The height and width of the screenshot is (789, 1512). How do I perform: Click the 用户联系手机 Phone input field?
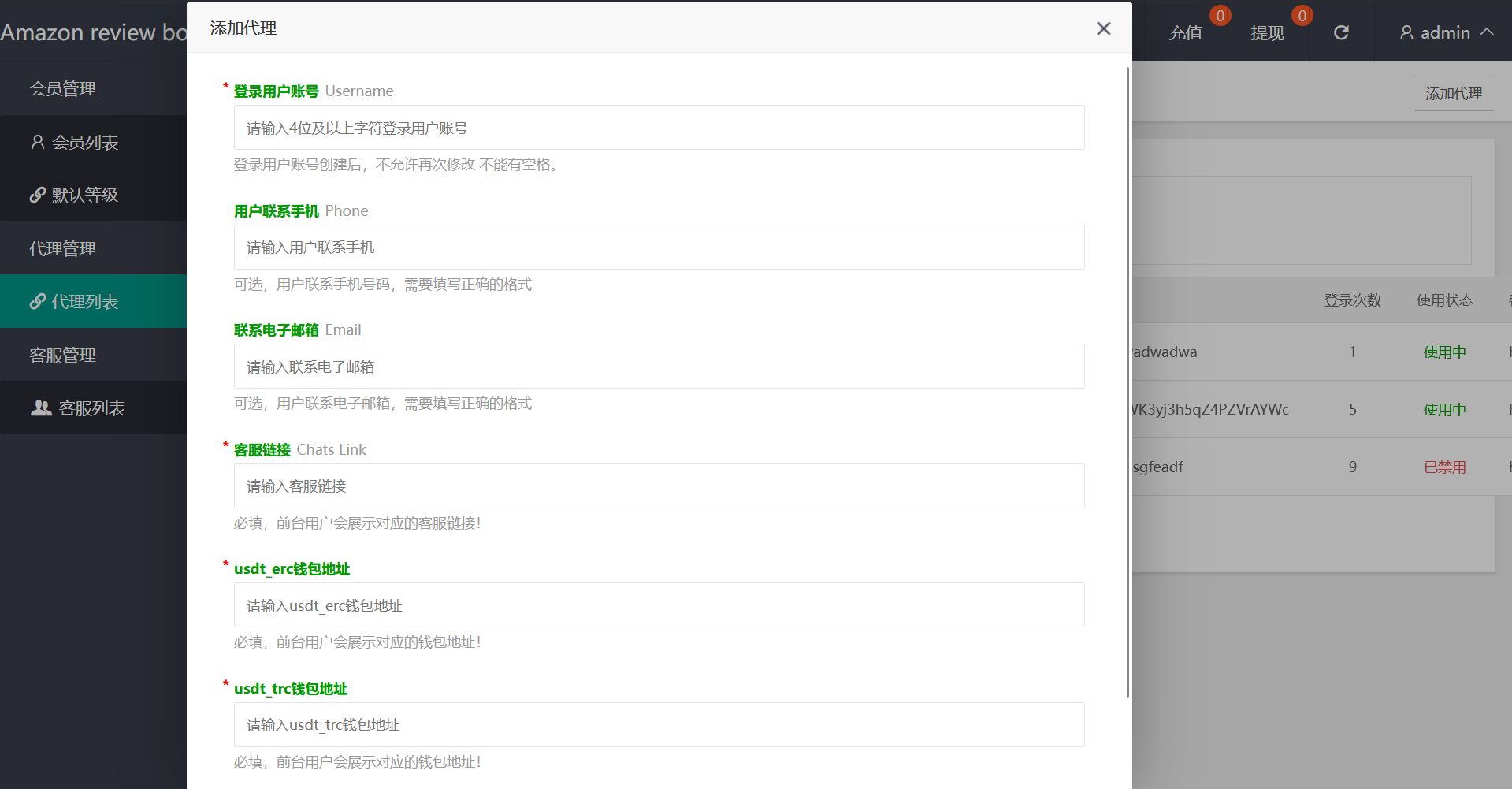(659, 247)
